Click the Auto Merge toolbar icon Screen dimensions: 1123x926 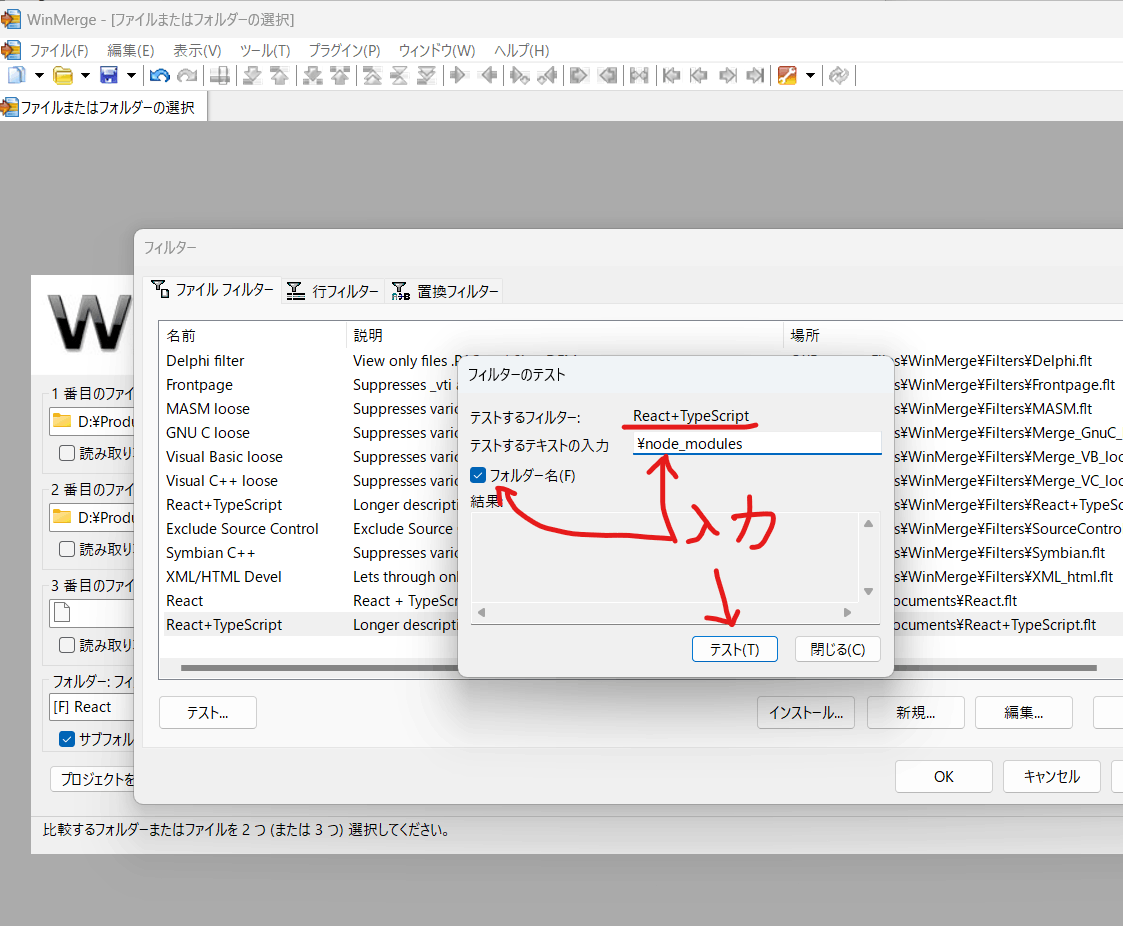point(639,75)
